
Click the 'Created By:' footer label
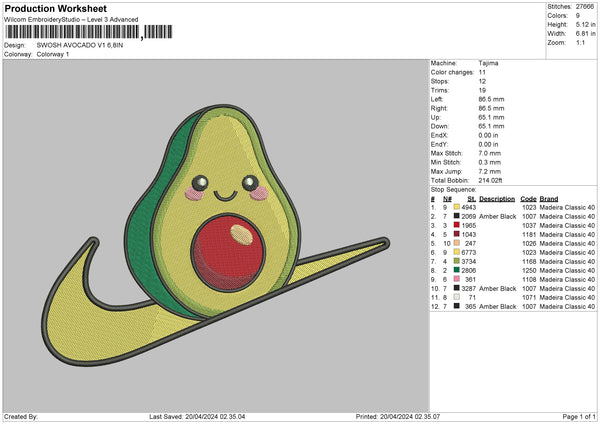click(x=21, y=416)
